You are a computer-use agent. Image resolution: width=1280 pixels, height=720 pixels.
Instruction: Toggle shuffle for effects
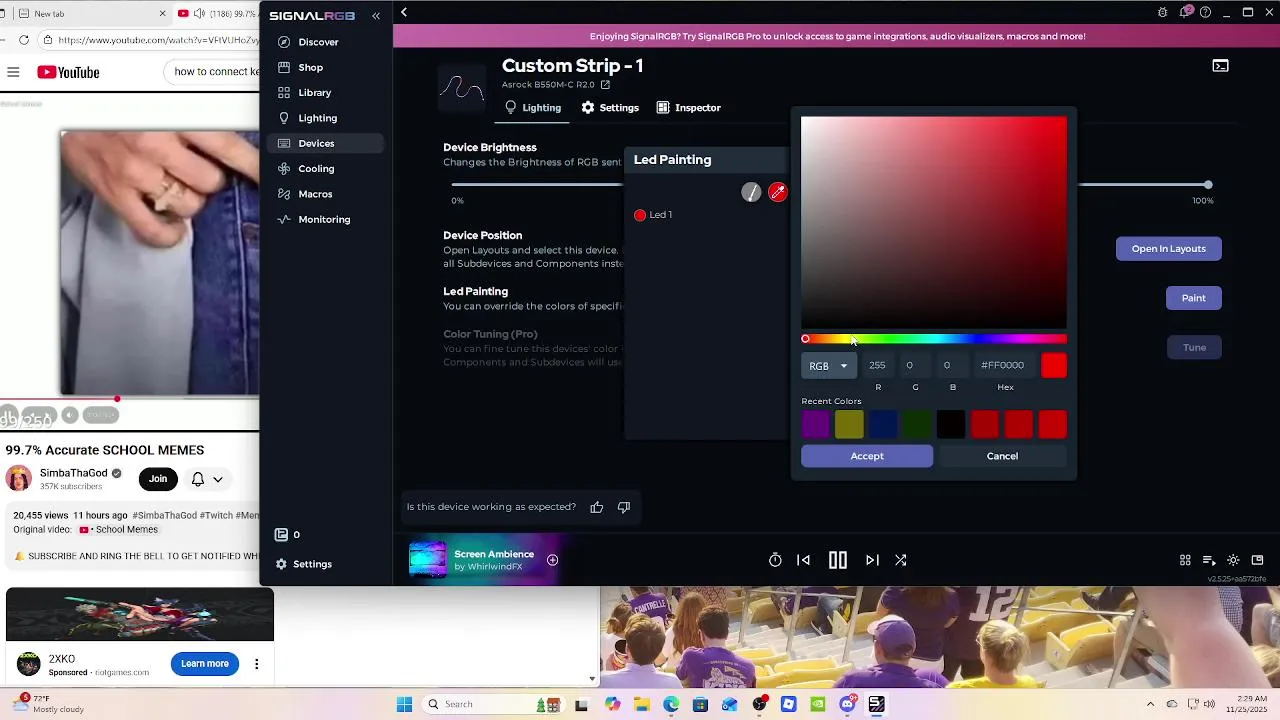coord(901,560)
